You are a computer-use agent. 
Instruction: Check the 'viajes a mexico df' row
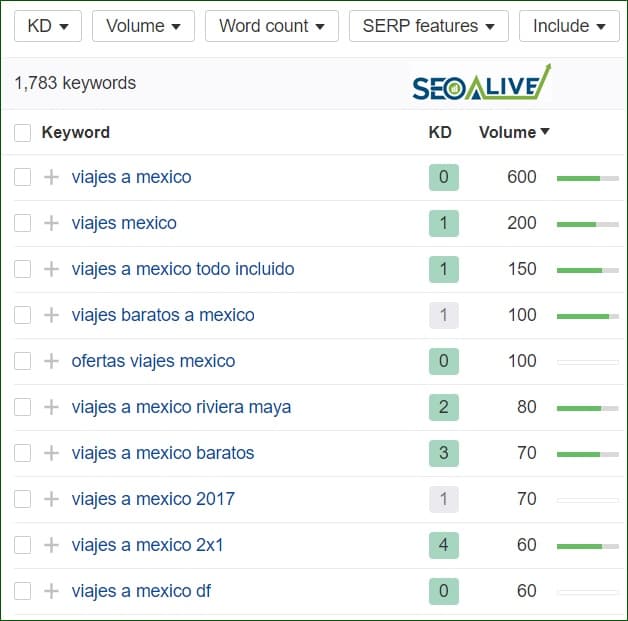pyautogui.click(x=22, y=591)
